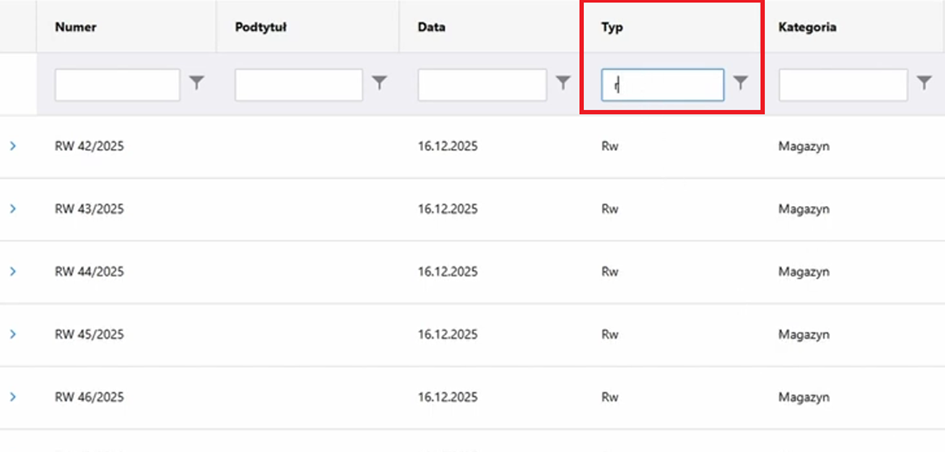This screenshot has height=452, width=945.
Task: Click the Typ filter input box
Action: (x=662, y=85)
